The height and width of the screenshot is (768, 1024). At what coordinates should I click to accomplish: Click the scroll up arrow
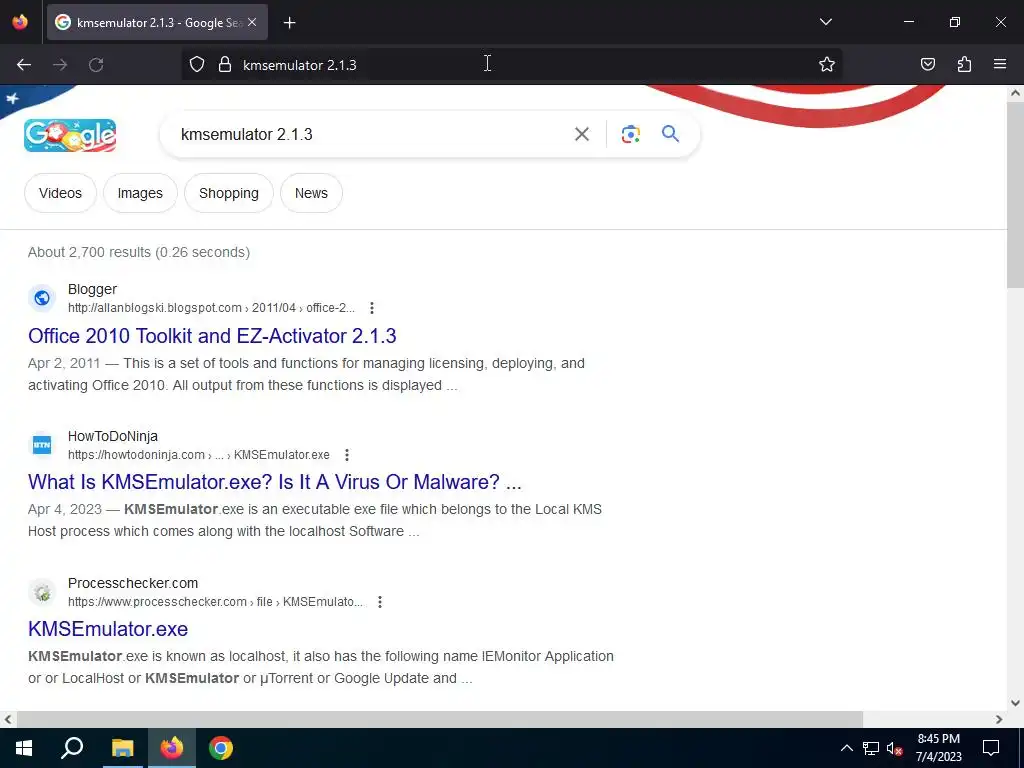(x=1015, y=93)
